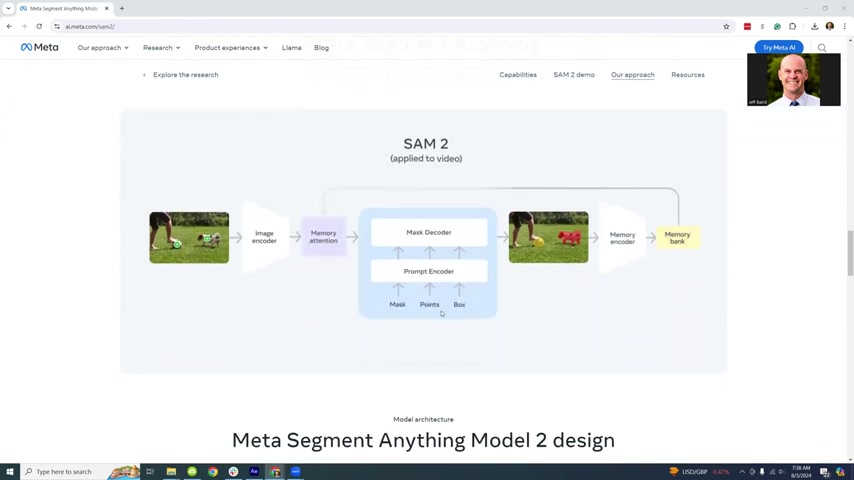
Task: Jump to Resources section
Action: [687, 75]
